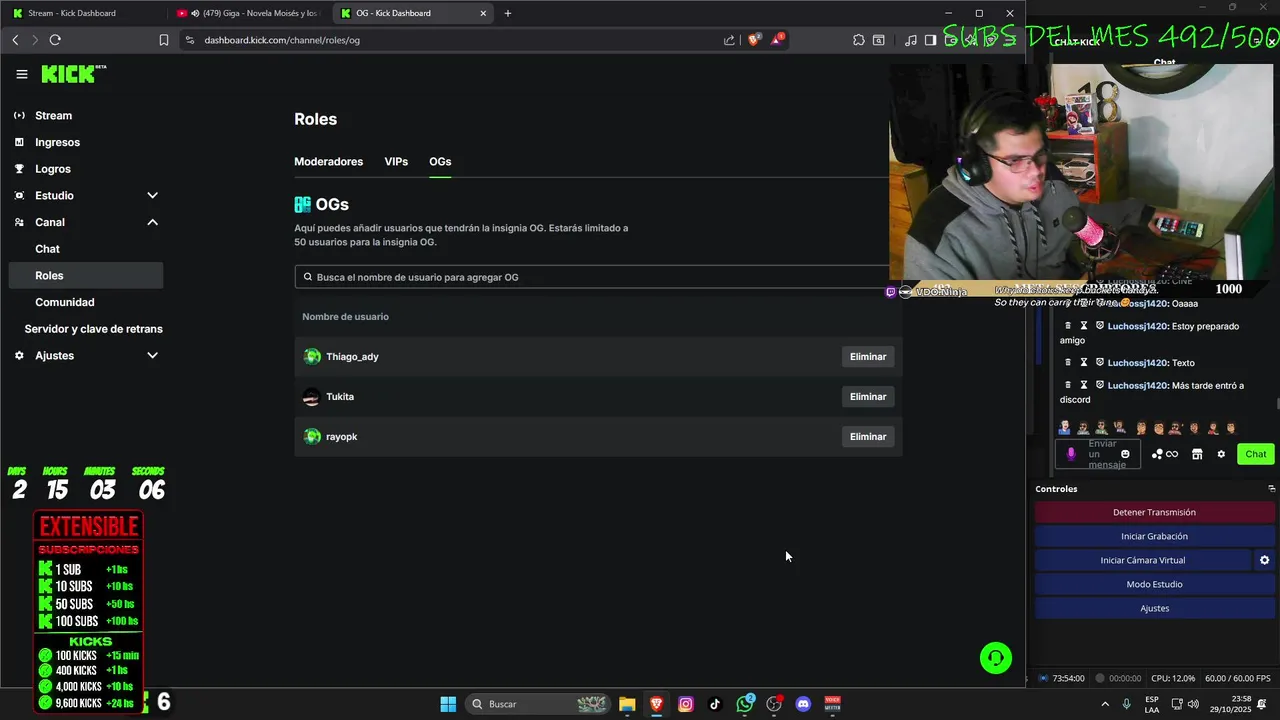Undock the Controles panel
The width and height of the screenshot is (1280, 720).
tap(1271, 489)
